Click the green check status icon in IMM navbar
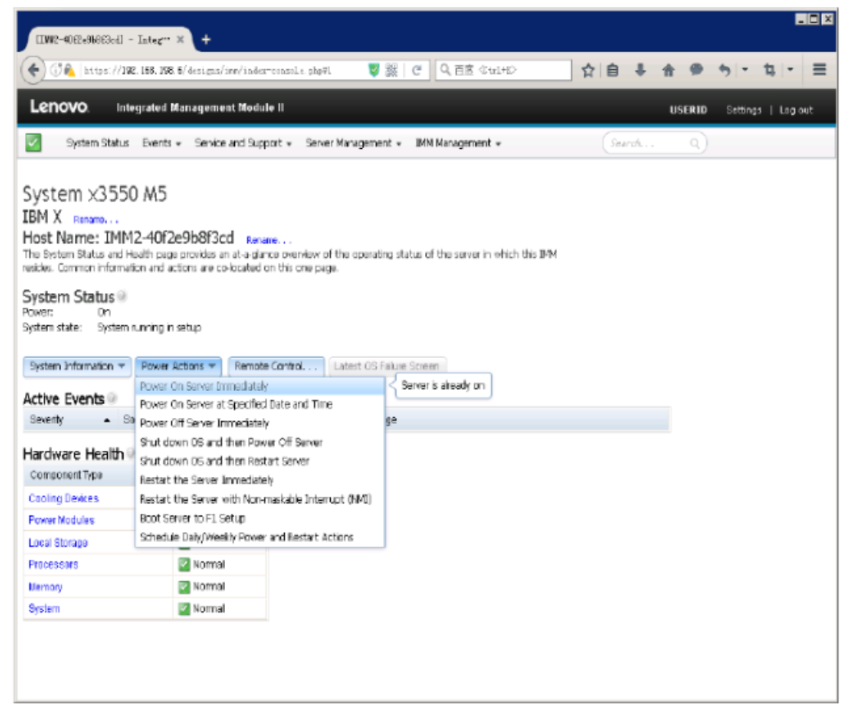This screenshot has height=709, width=859. pos(33,143)
